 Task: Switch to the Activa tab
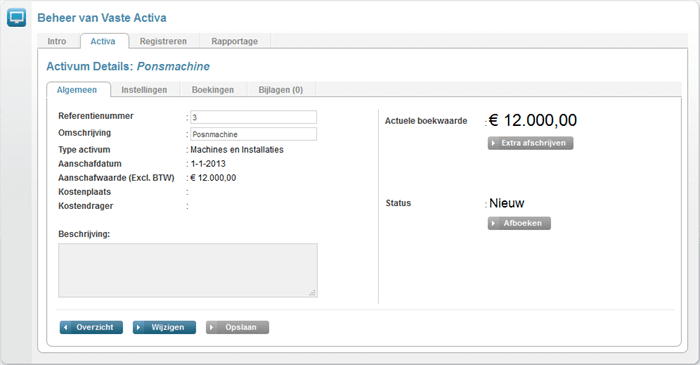(103, 41)
